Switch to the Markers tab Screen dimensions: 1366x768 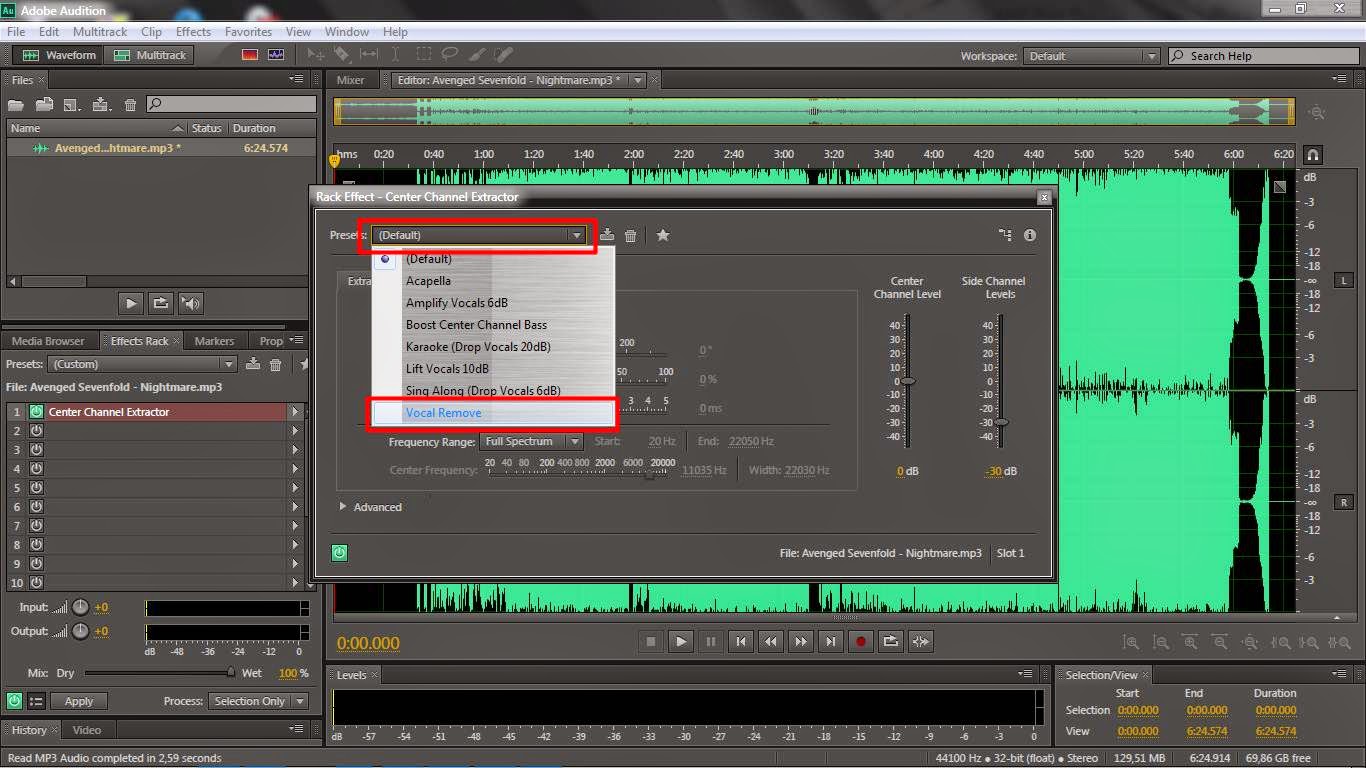click(214, 341)
